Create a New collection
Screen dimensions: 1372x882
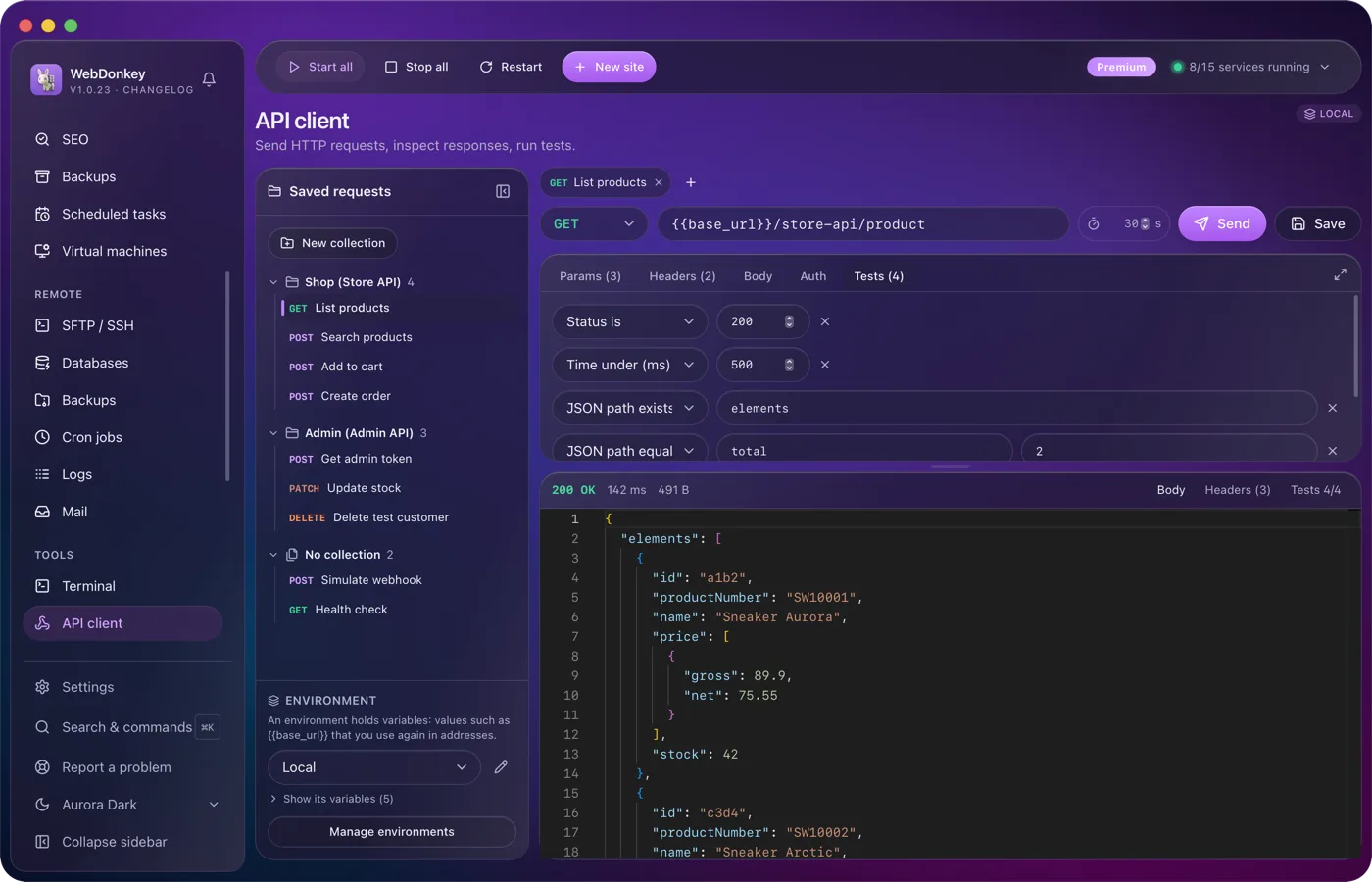point(333,243)
